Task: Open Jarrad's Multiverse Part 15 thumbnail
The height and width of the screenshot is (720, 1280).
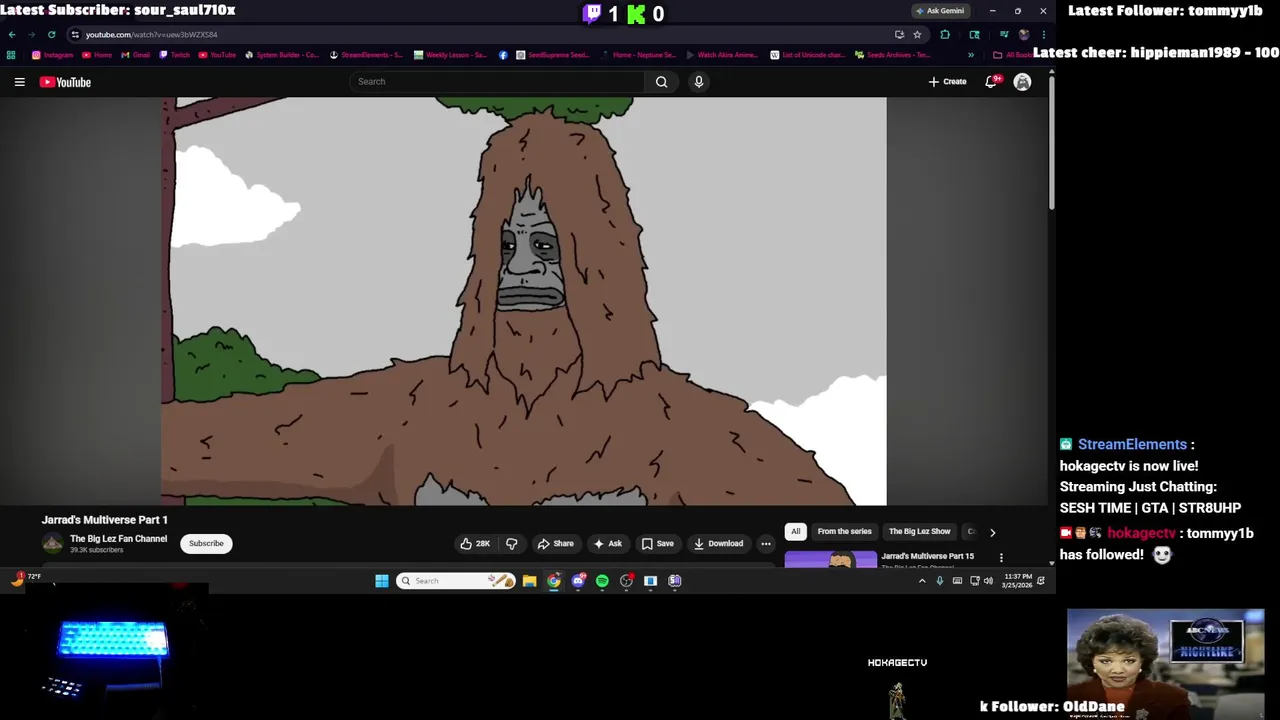Action: (830, 560)
